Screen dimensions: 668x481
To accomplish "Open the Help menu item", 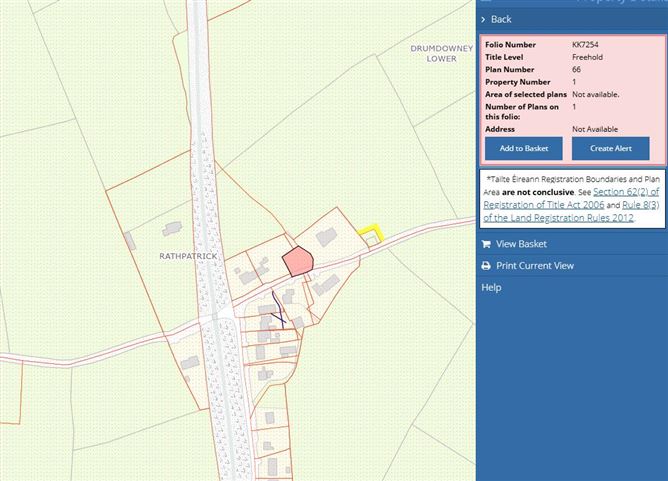I will 491,288.
